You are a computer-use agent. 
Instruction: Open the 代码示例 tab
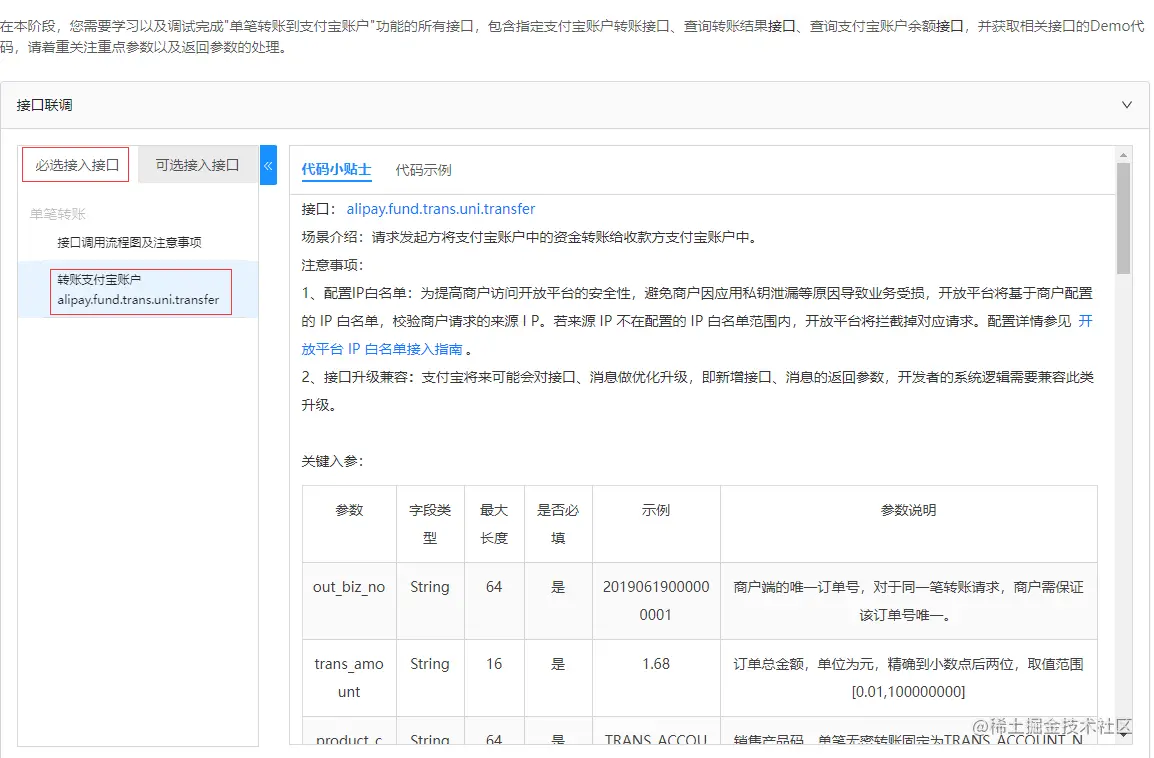(x=423, y=170)
